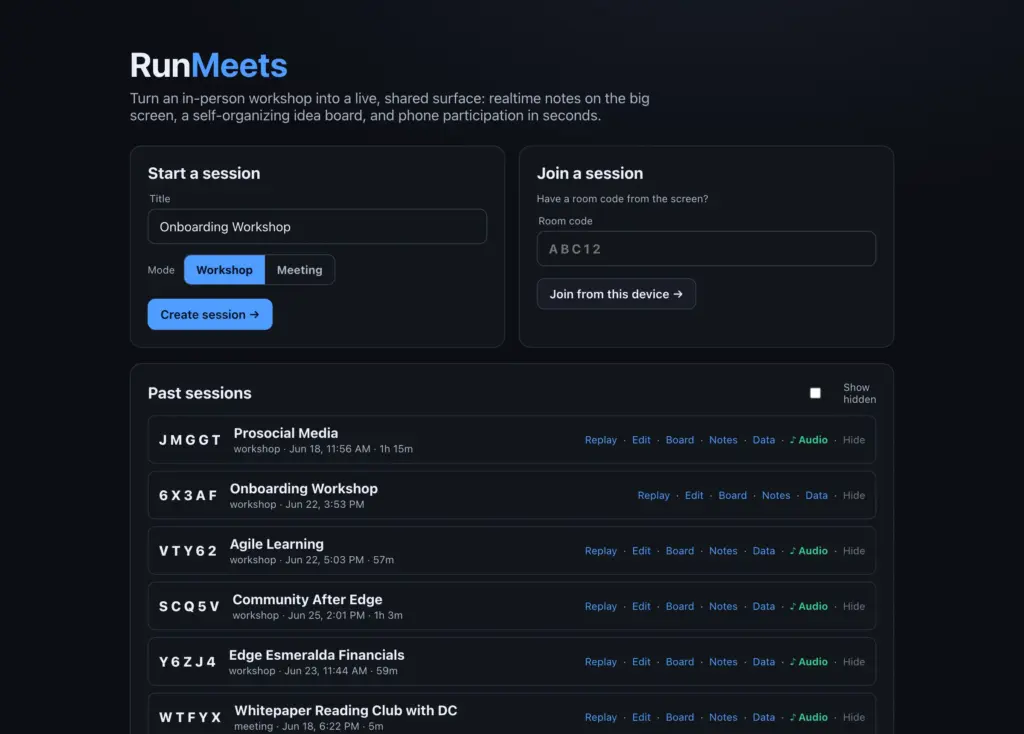The width and height of the screenshot is (1024, 734).
Task: Click the Room code input field
Action: [706, 249]
